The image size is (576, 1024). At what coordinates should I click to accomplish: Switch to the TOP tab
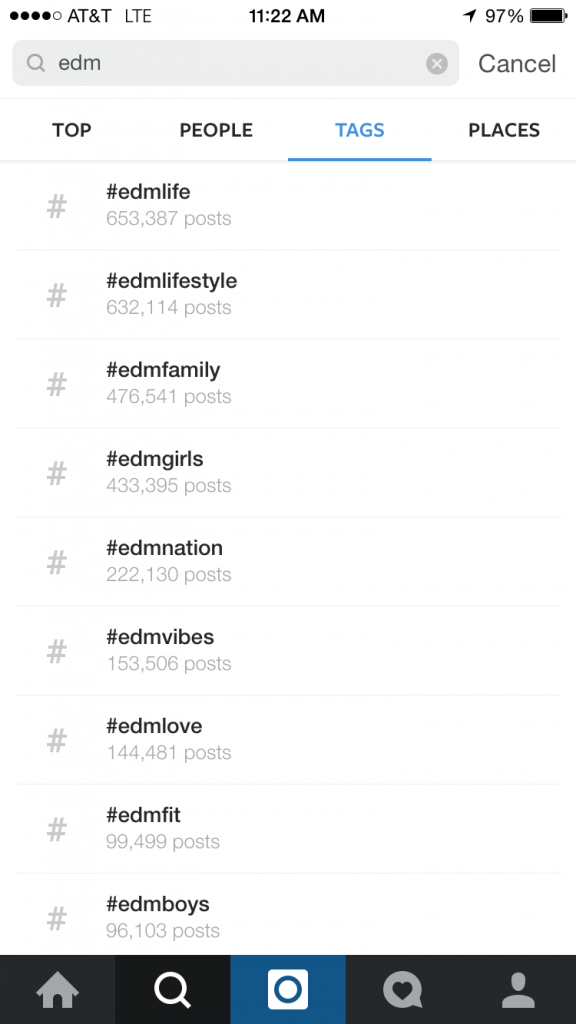(x=72, y=130)
